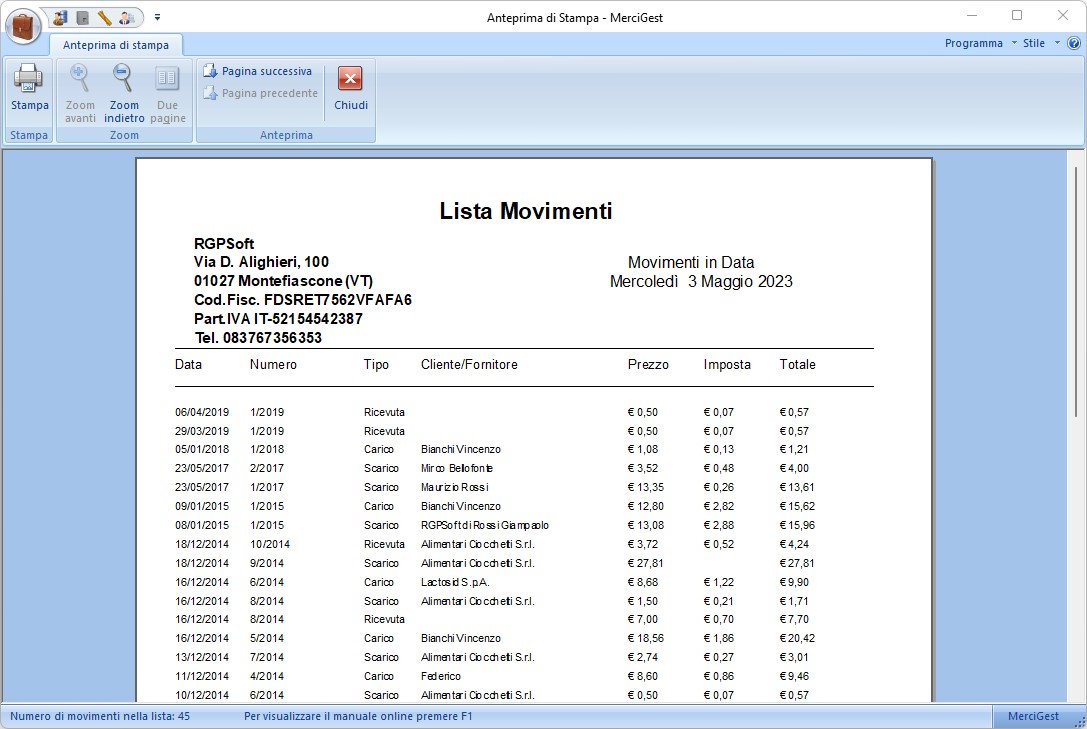Click the 'Totale' column header

(x=797, y=364)
